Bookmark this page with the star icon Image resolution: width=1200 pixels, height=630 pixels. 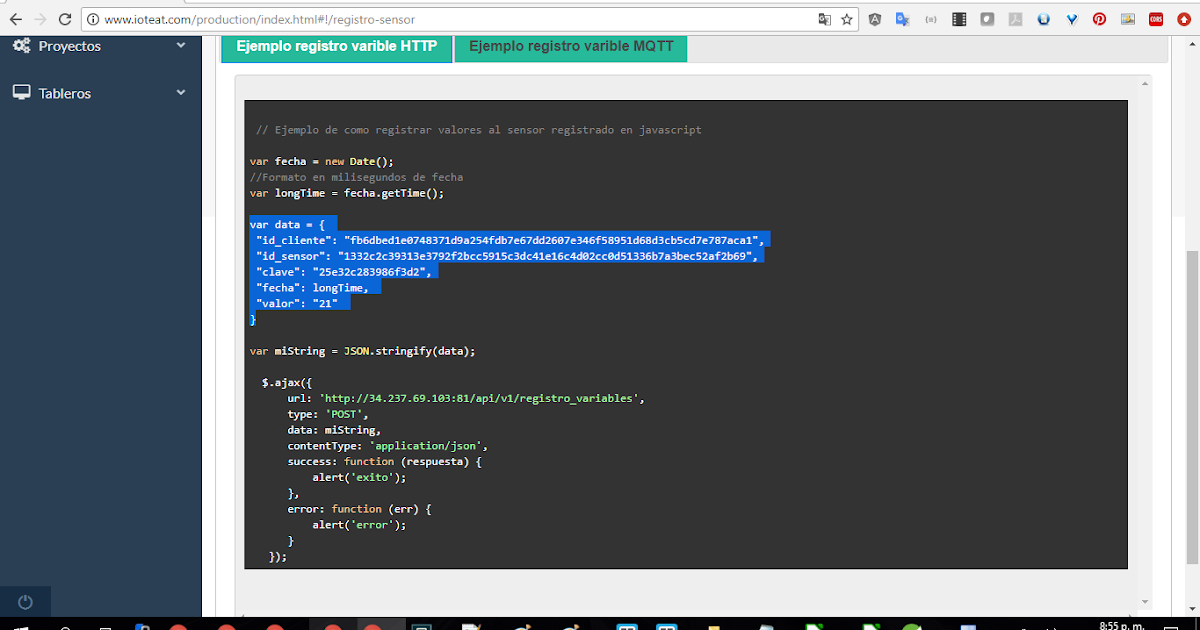tap(847, 18)
